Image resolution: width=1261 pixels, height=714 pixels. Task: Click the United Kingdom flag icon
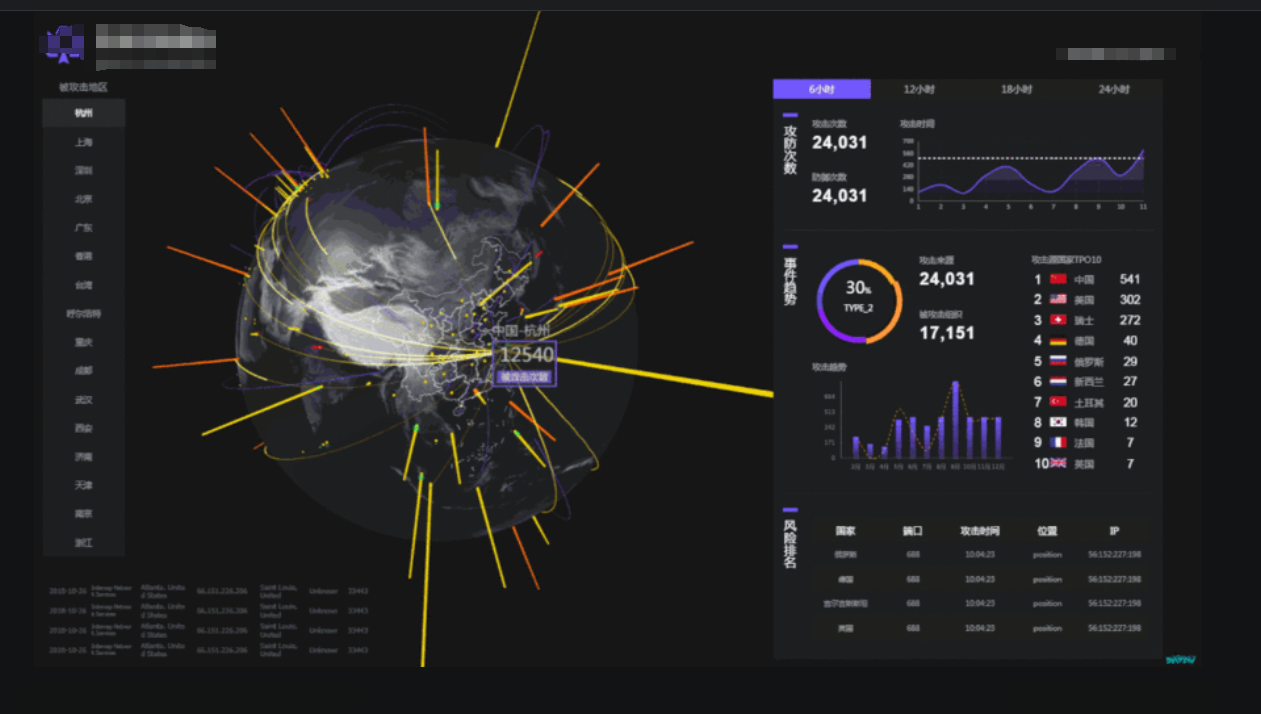point(1058,464)
